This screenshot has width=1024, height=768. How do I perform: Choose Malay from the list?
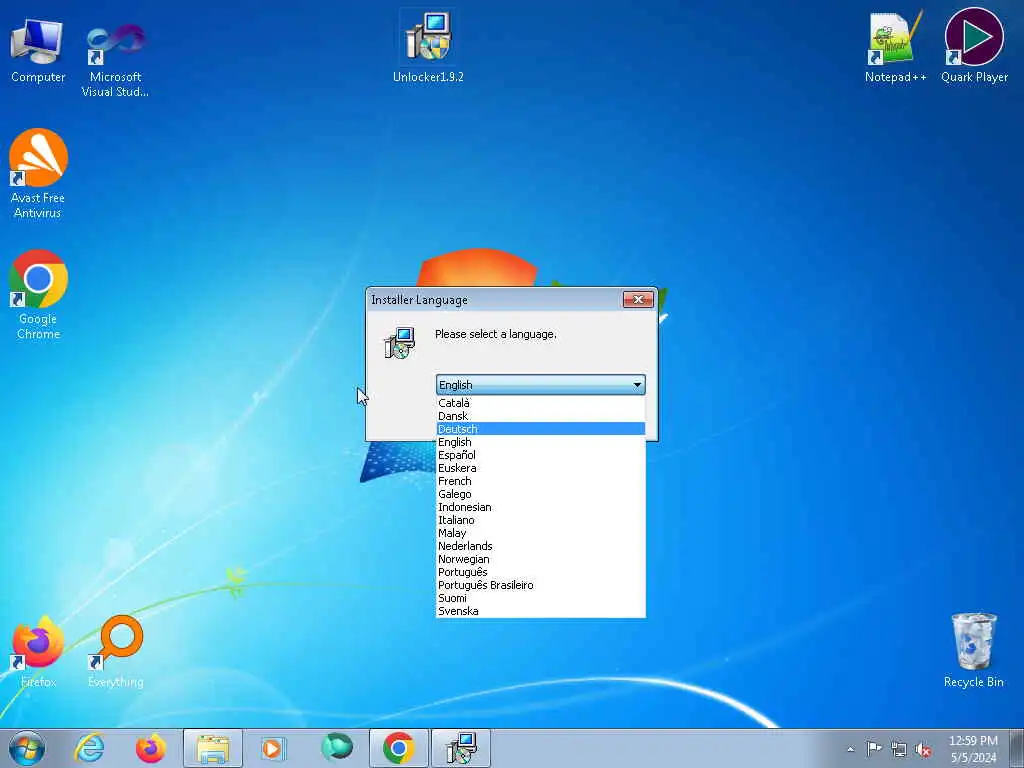[x=541, y=533]
